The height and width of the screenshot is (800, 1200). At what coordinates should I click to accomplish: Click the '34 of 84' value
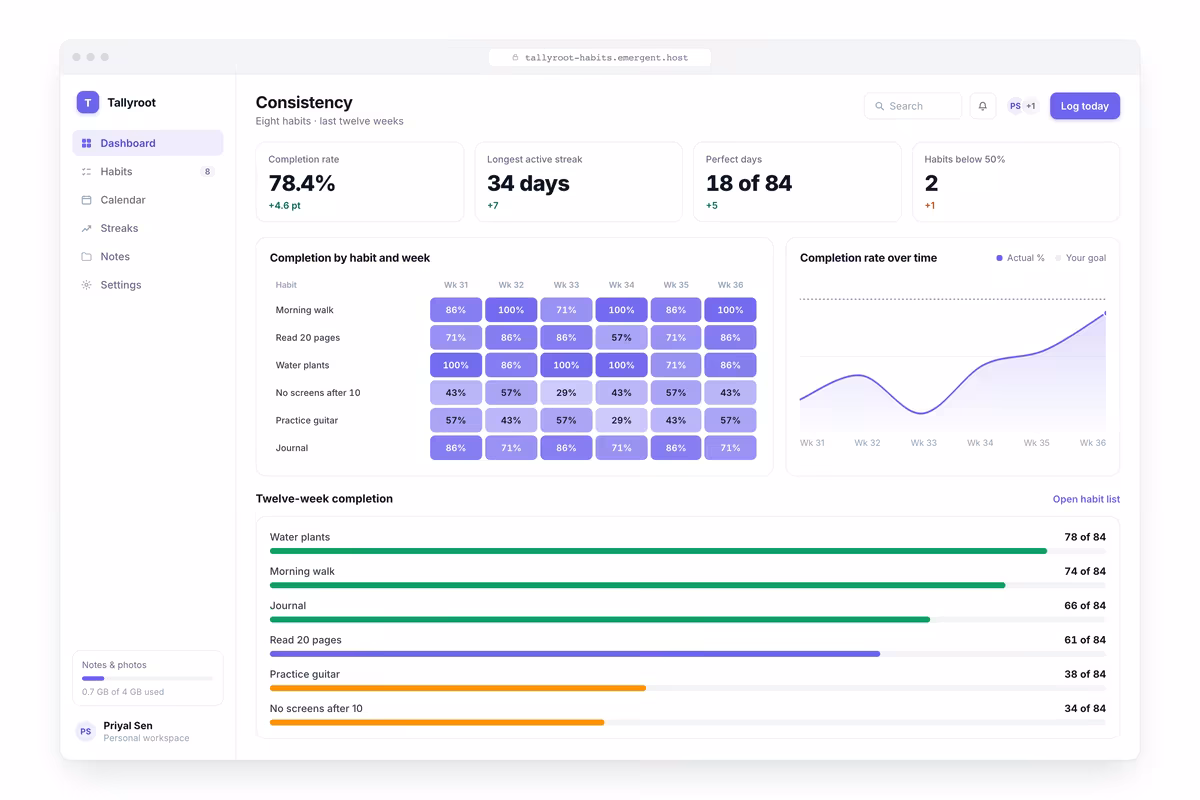tap(1085, 708)
